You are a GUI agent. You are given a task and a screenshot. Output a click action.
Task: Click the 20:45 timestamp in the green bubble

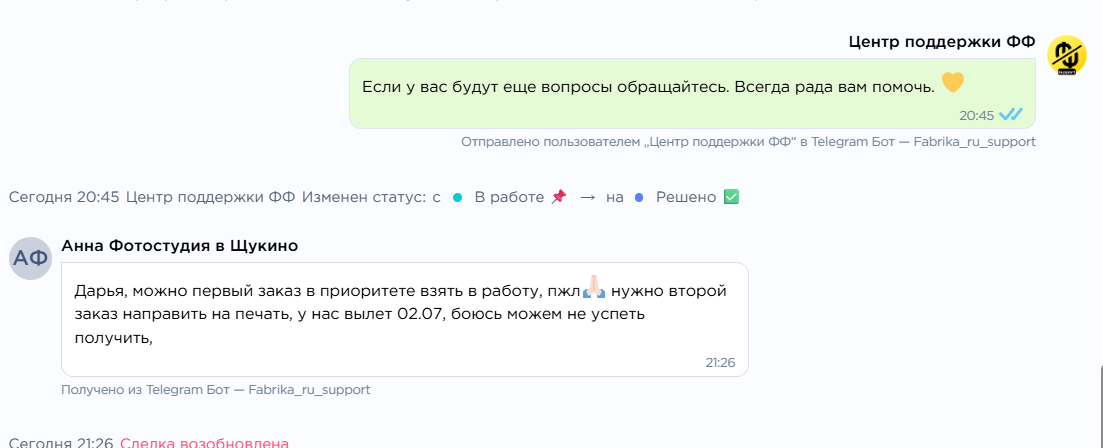pyautogui.click(x=976, y=115)
